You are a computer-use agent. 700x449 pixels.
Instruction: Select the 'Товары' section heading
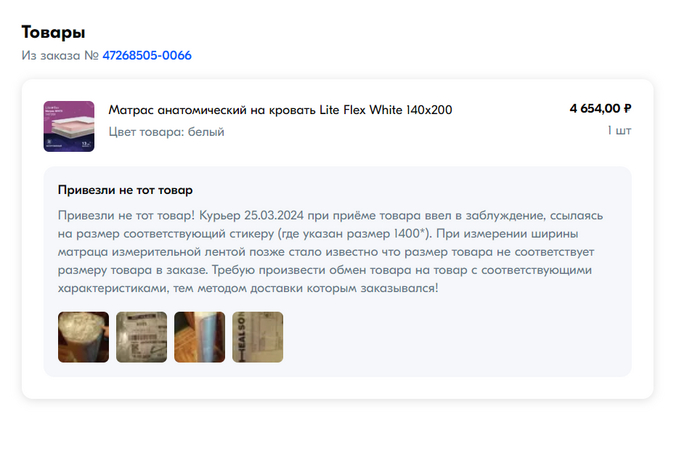[53, 32]
